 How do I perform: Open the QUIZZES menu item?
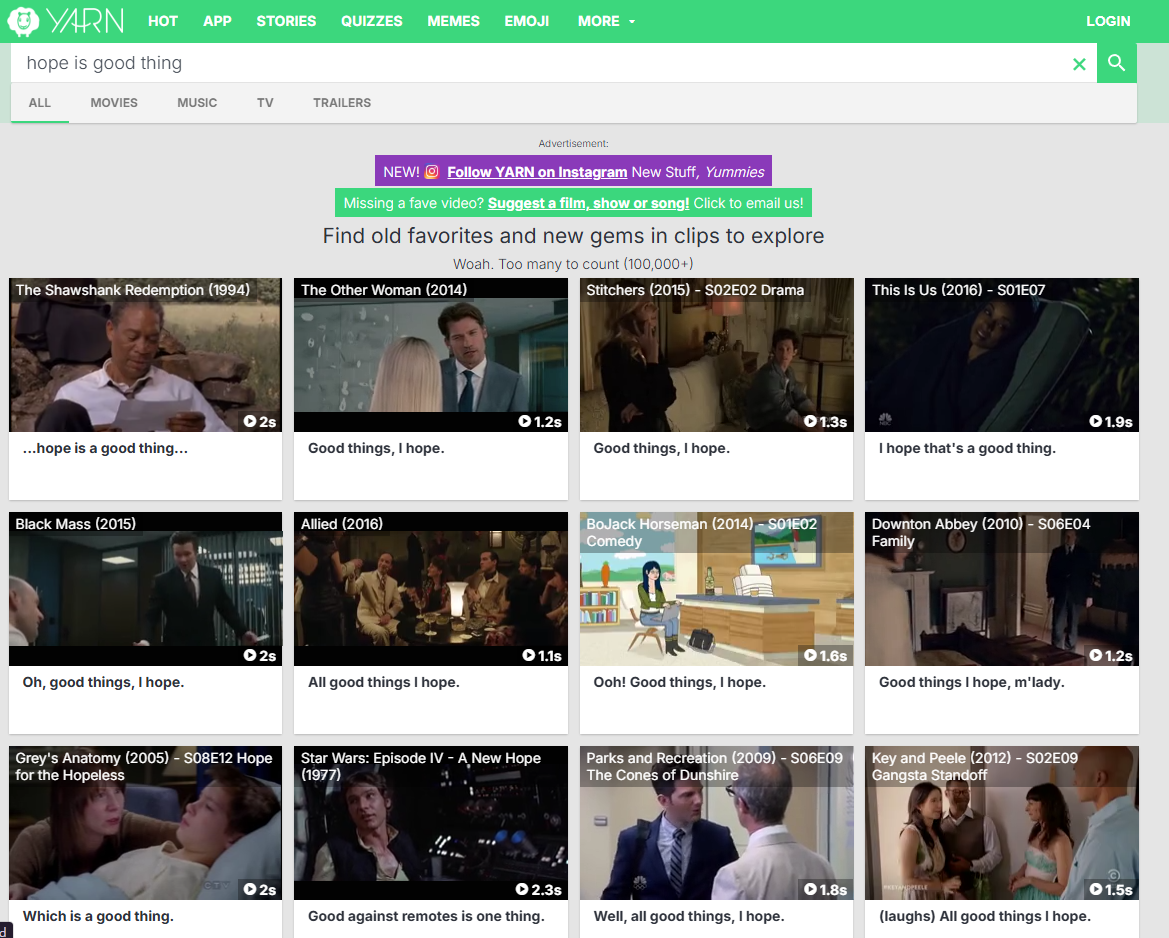click(x=371, y=21)
